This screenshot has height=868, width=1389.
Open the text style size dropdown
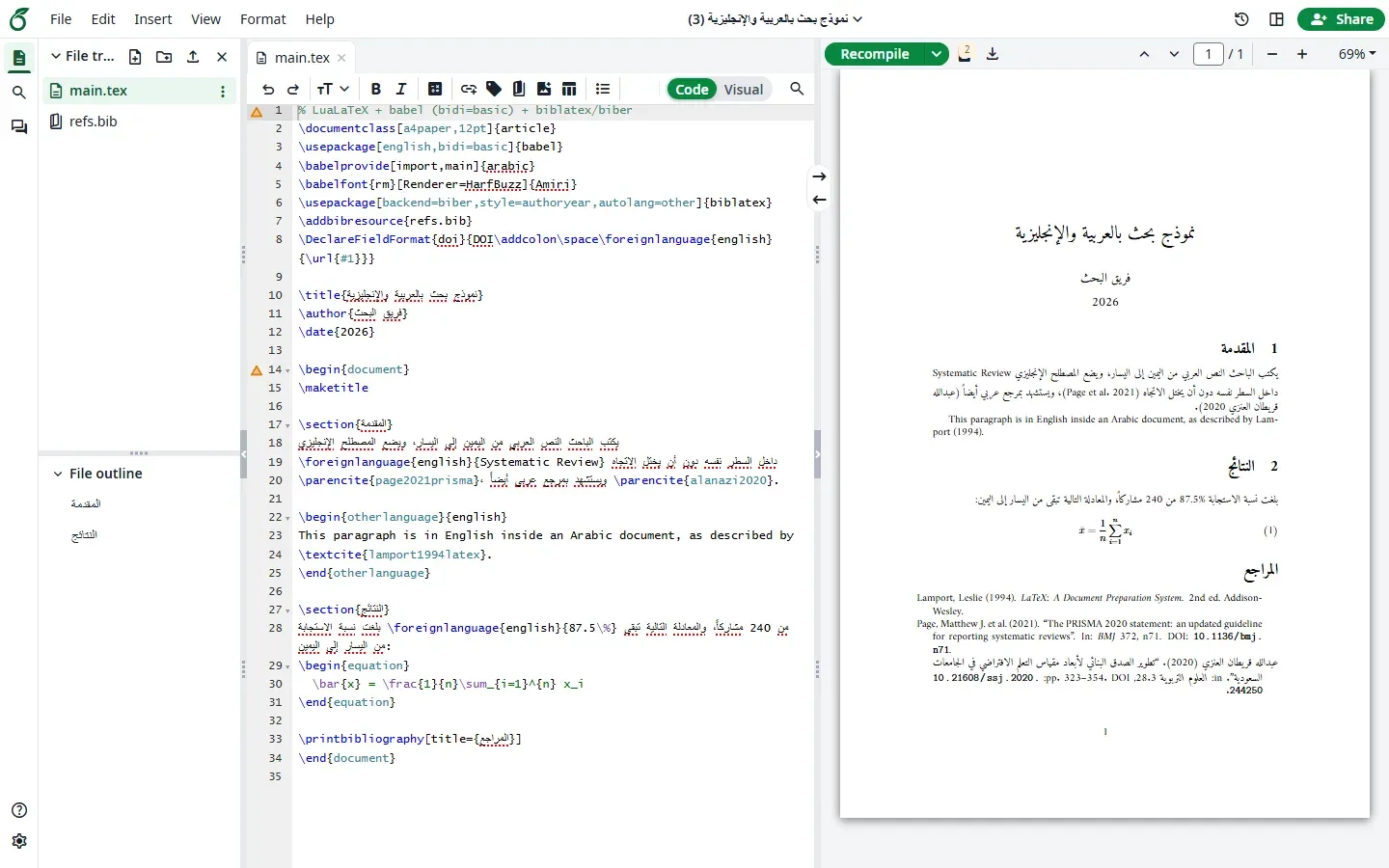point(333,90)
